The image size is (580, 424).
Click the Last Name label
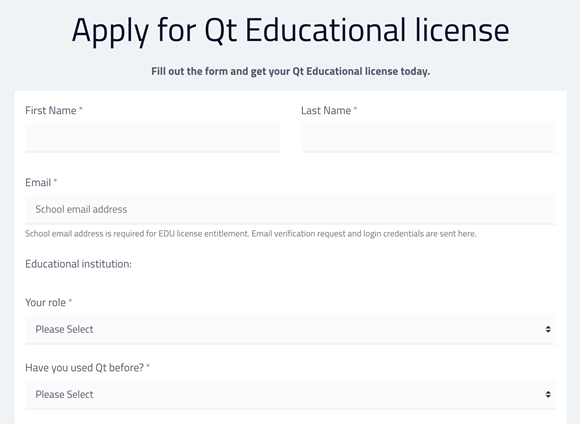coord(326,111)
